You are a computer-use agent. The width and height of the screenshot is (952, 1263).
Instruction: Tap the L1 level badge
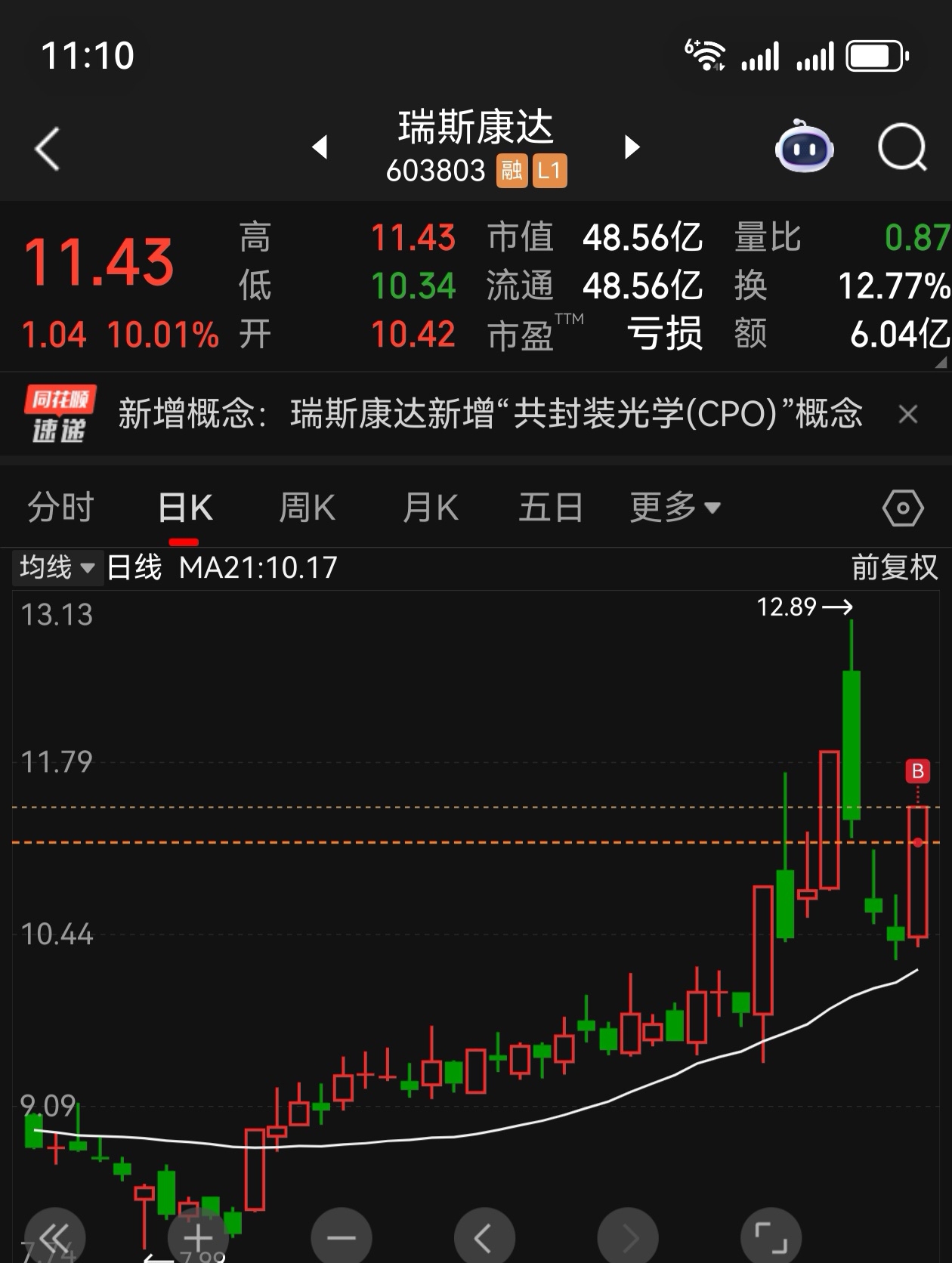(549, 171)
